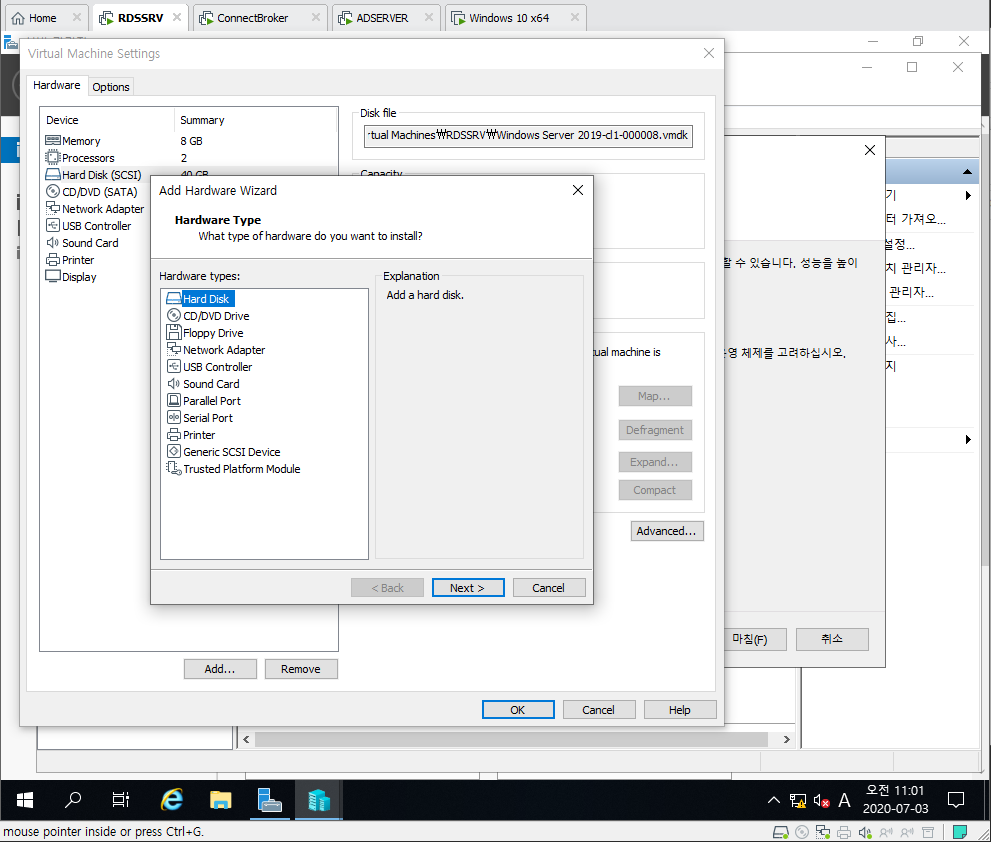Click 마침(F) button in background wizard
This screenshot has width=991, height=842.
click(750, 639)
